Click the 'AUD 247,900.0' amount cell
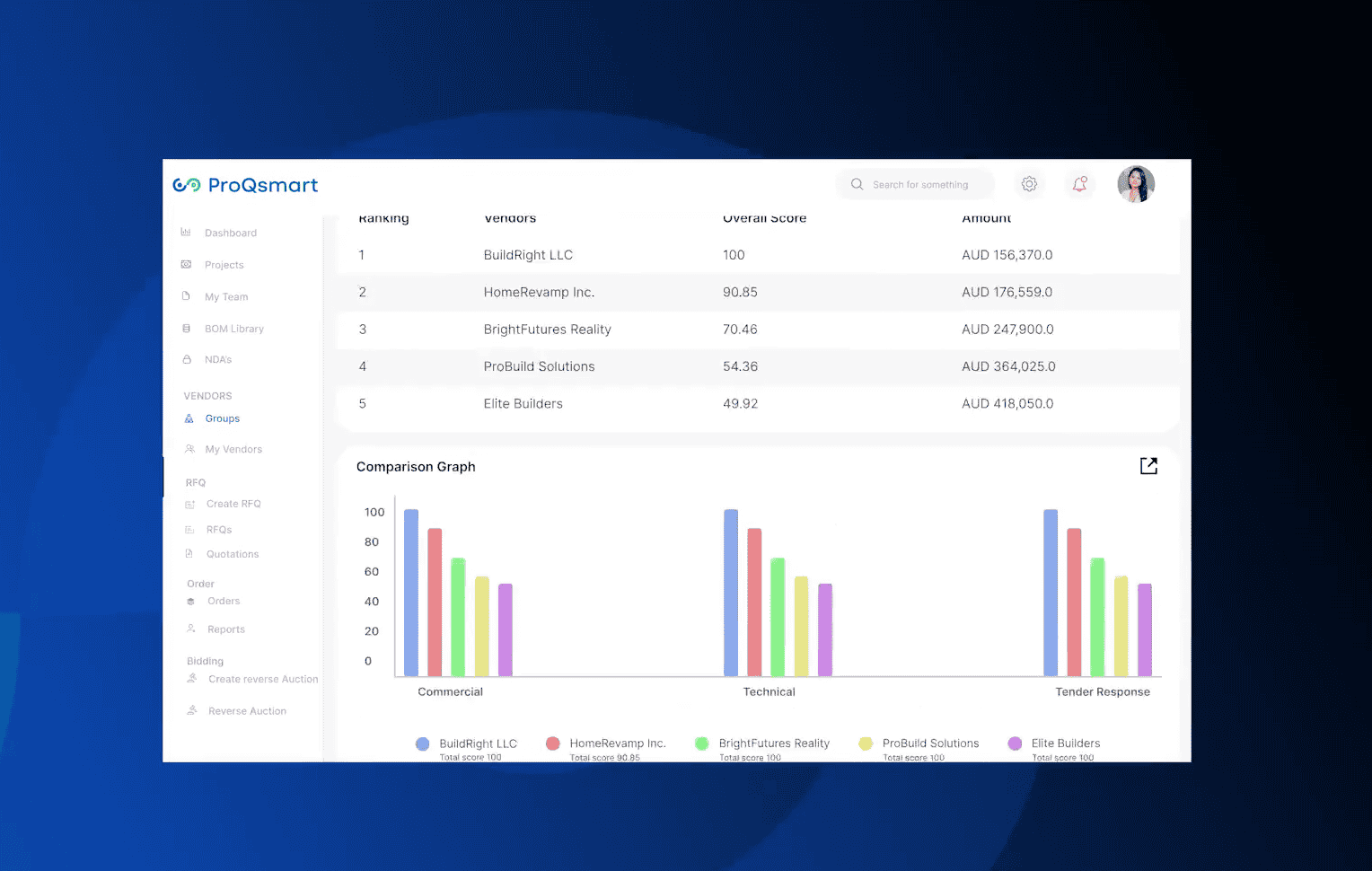 tap(1007, 330)
